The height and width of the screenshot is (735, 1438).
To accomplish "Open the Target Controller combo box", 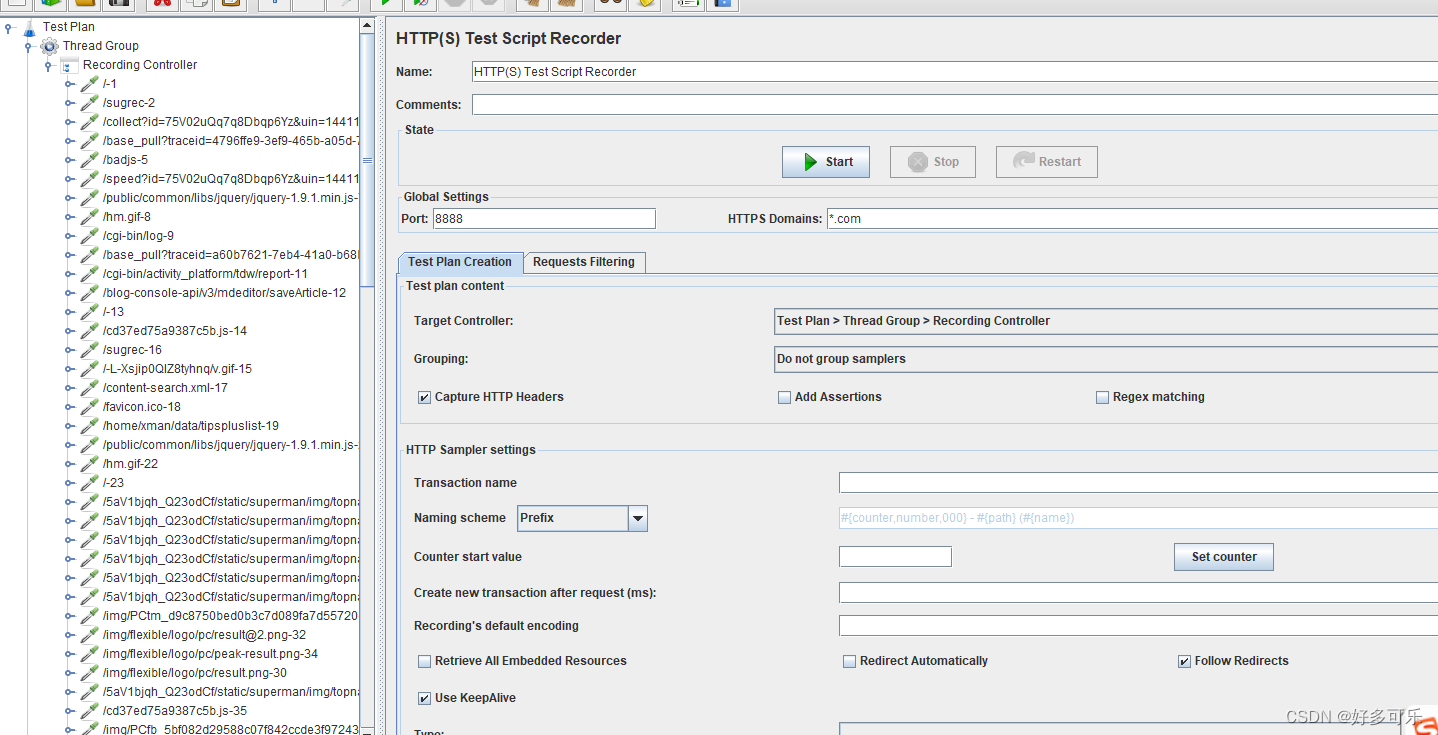I will pos(1106,321).
